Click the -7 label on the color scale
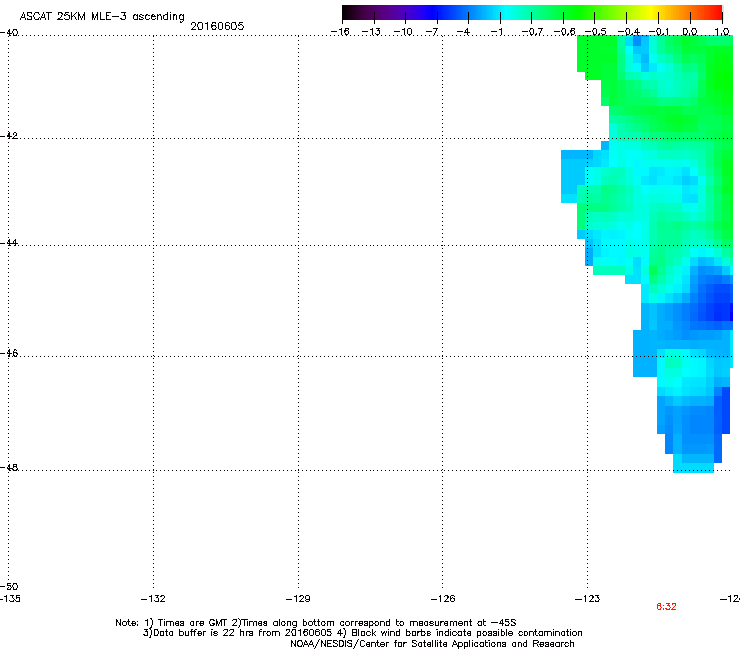Screen dimensions: 740x650 432,32
